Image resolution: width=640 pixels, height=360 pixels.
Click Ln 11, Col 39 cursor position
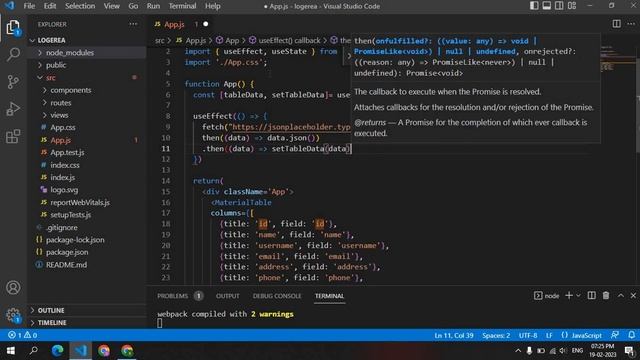[454, 335]
